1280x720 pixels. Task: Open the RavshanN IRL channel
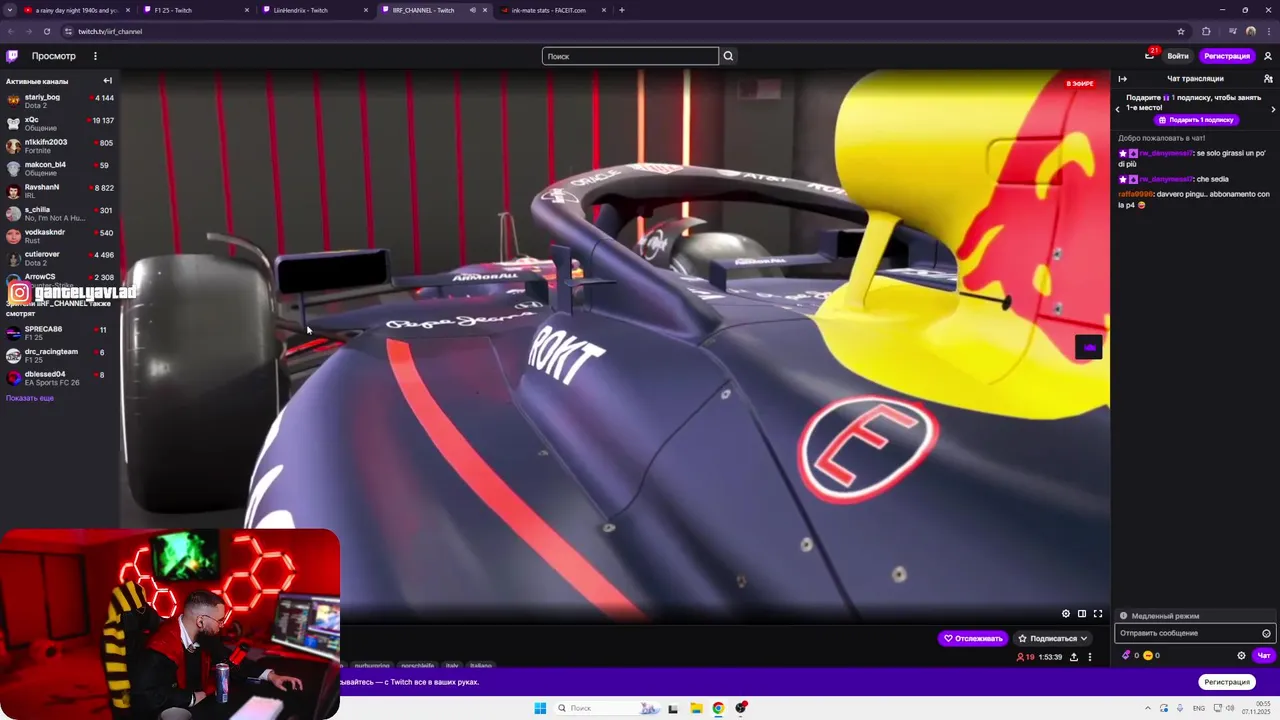59,191
